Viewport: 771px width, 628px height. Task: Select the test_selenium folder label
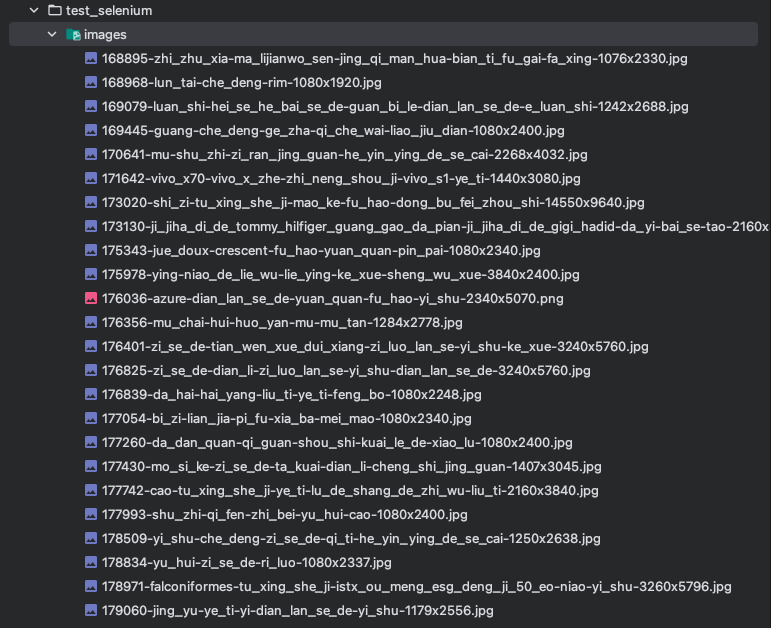[x=109, y=10]
